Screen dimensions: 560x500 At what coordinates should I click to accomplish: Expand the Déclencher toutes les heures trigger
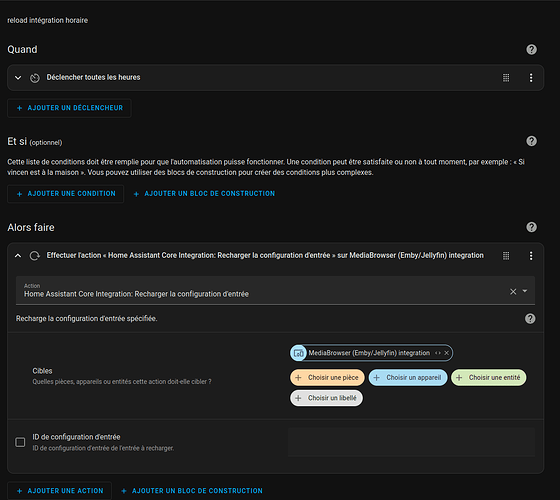(18, 78)
